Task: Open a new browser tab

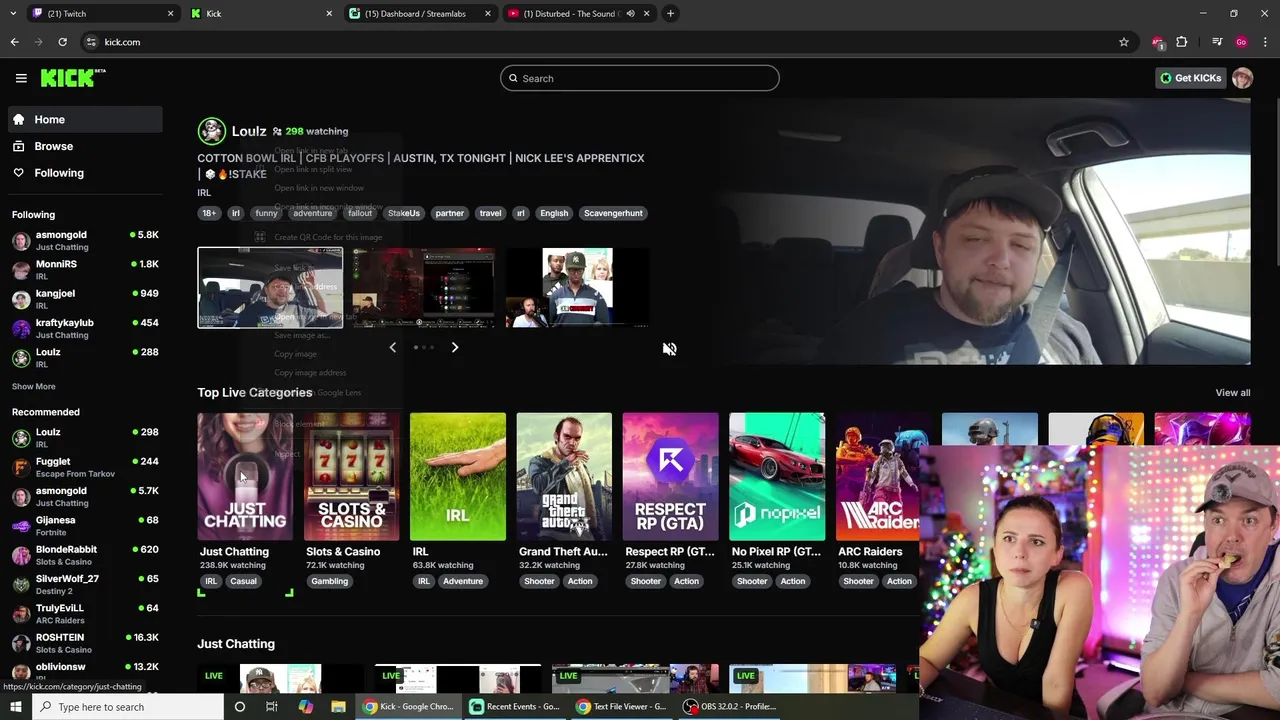Action: (670, 14)
